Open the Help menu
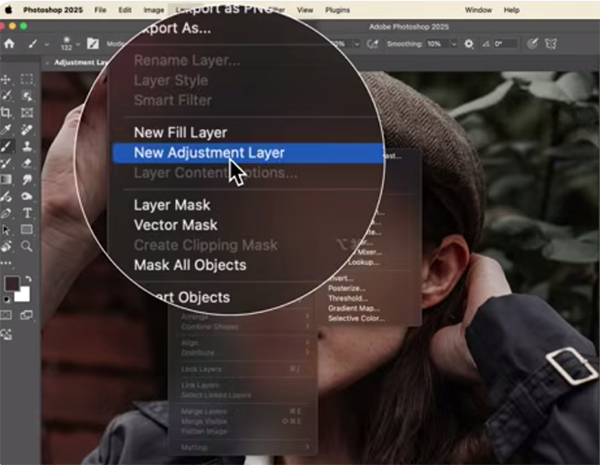600x465 pixels. [x=512, y=10]
